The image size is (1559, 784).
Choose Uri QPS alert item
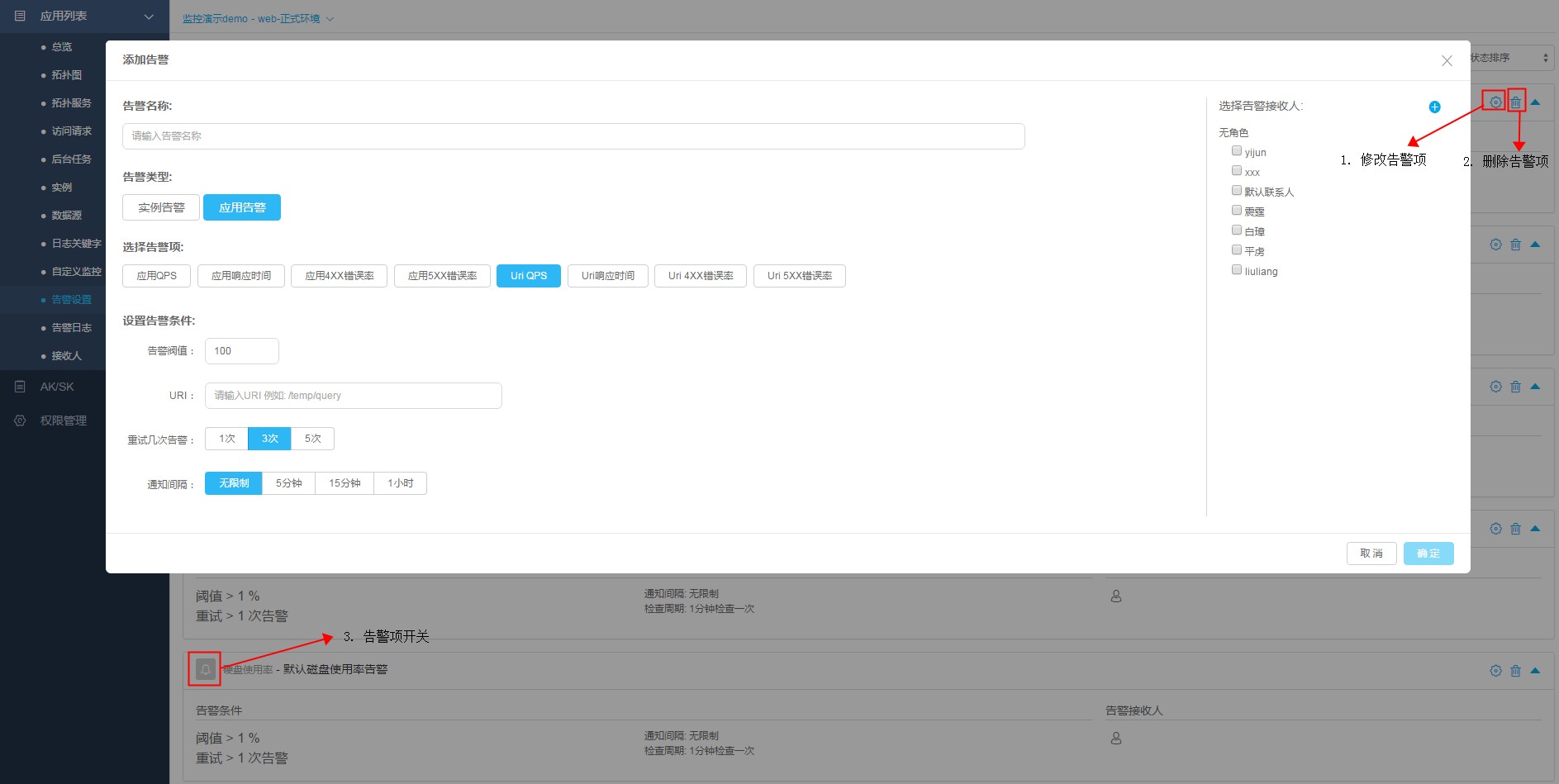click(x=529, y=276)
